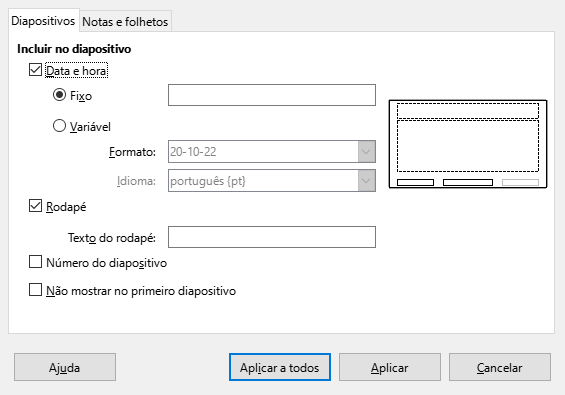Screen dimensions: 565x395
Task: Open the Idioma language dropdown
Action: [272, 181]
